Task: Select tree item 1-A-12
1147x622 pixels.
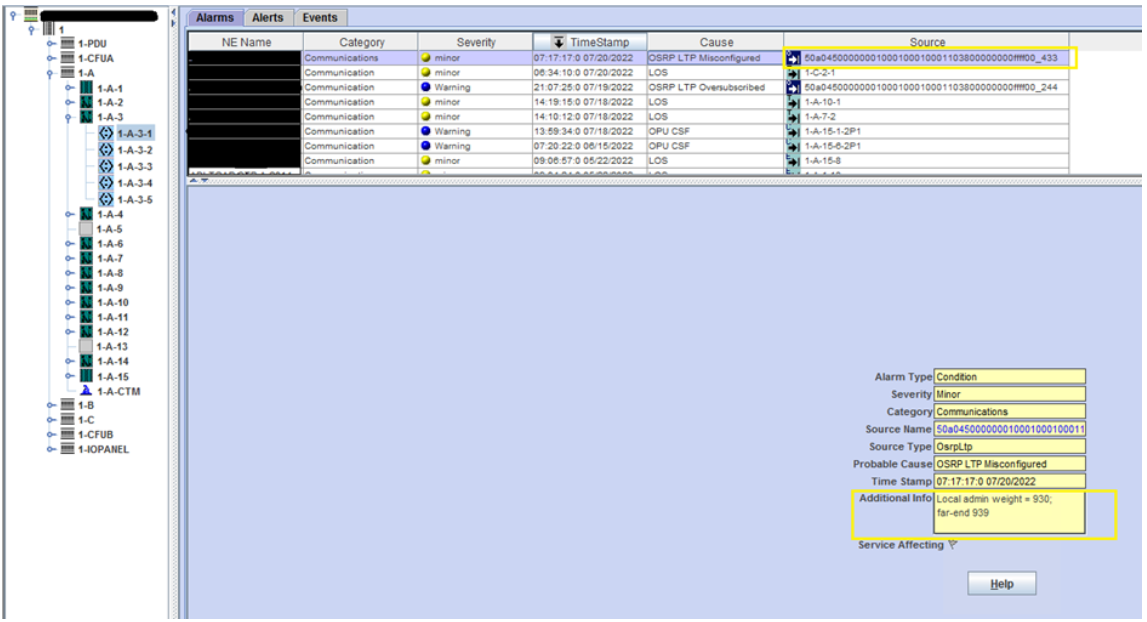Action: [x=113, y=331]
